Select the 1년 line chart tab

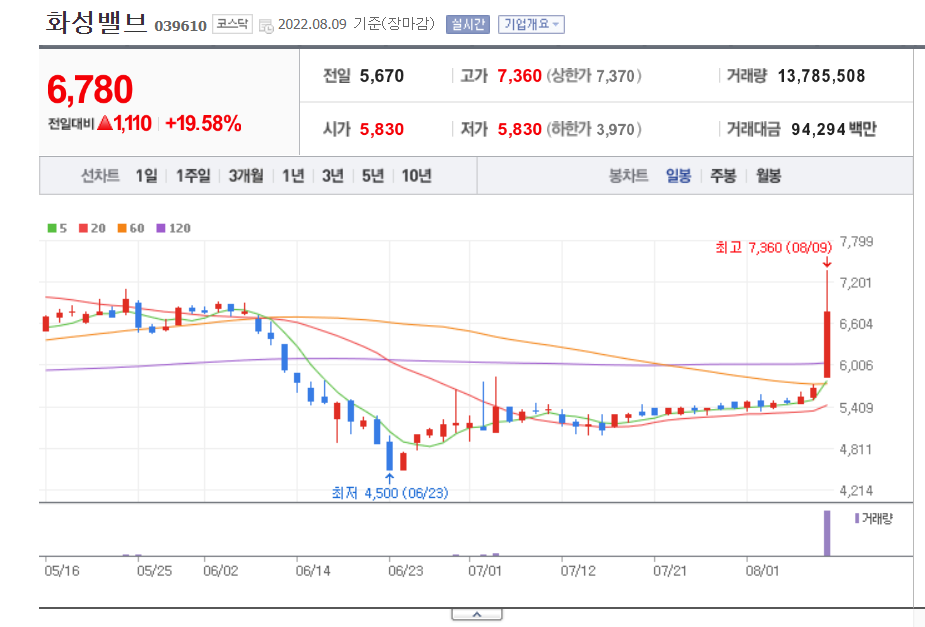[293, 176]
